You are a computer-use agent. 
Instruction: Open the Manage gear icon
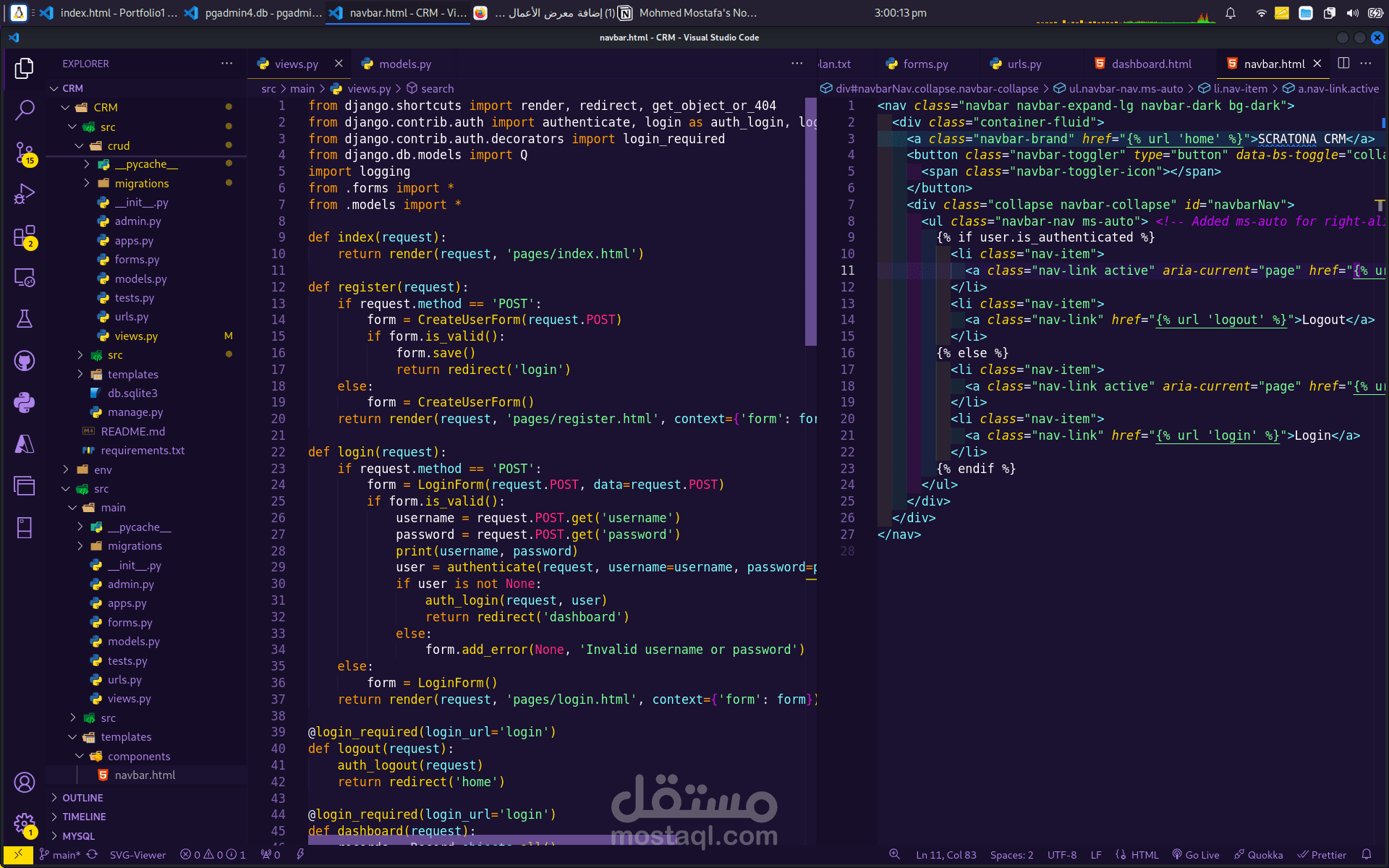click(x=25, y=822)
